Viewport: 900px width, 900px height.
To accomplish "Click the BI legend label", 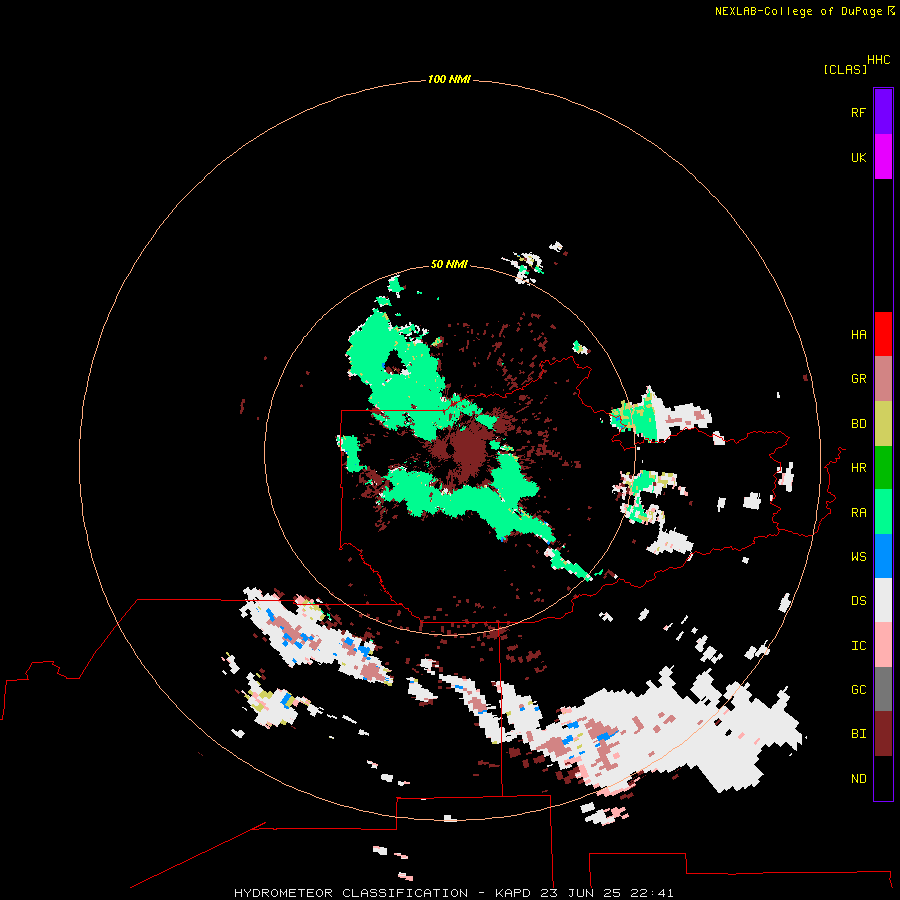I will click(x=858, y=734).
